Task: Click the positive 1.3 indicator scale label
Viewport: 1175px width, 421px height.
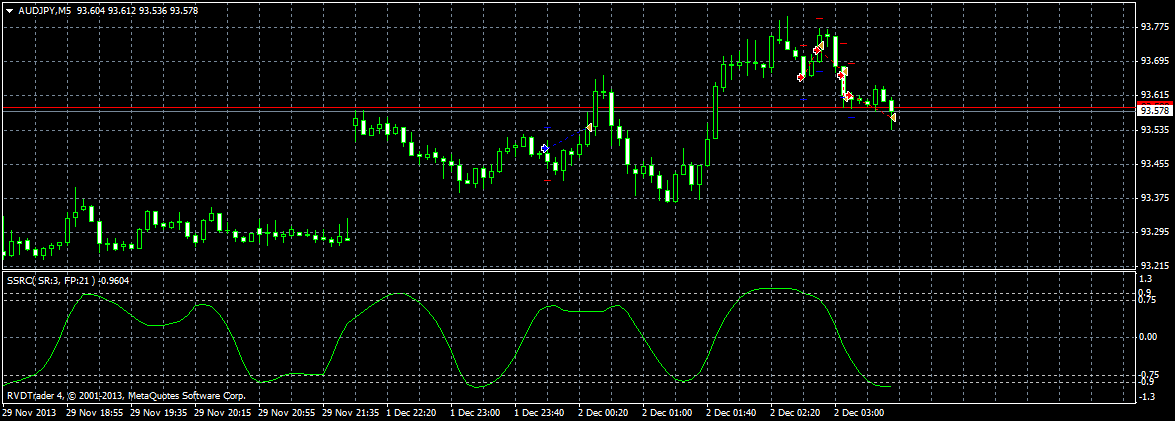Action: pyautogui.click(x=1145, y=277)
